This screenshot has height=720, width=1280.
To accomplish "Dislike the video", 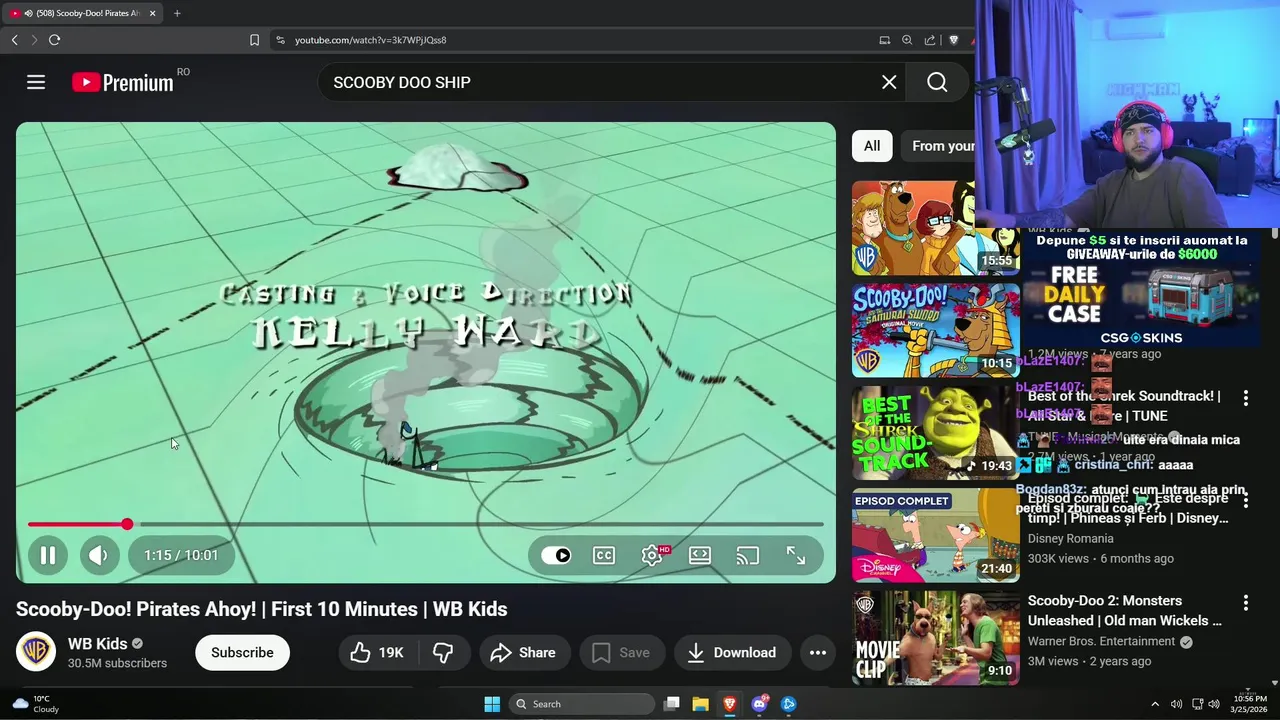I will [443, 652].
